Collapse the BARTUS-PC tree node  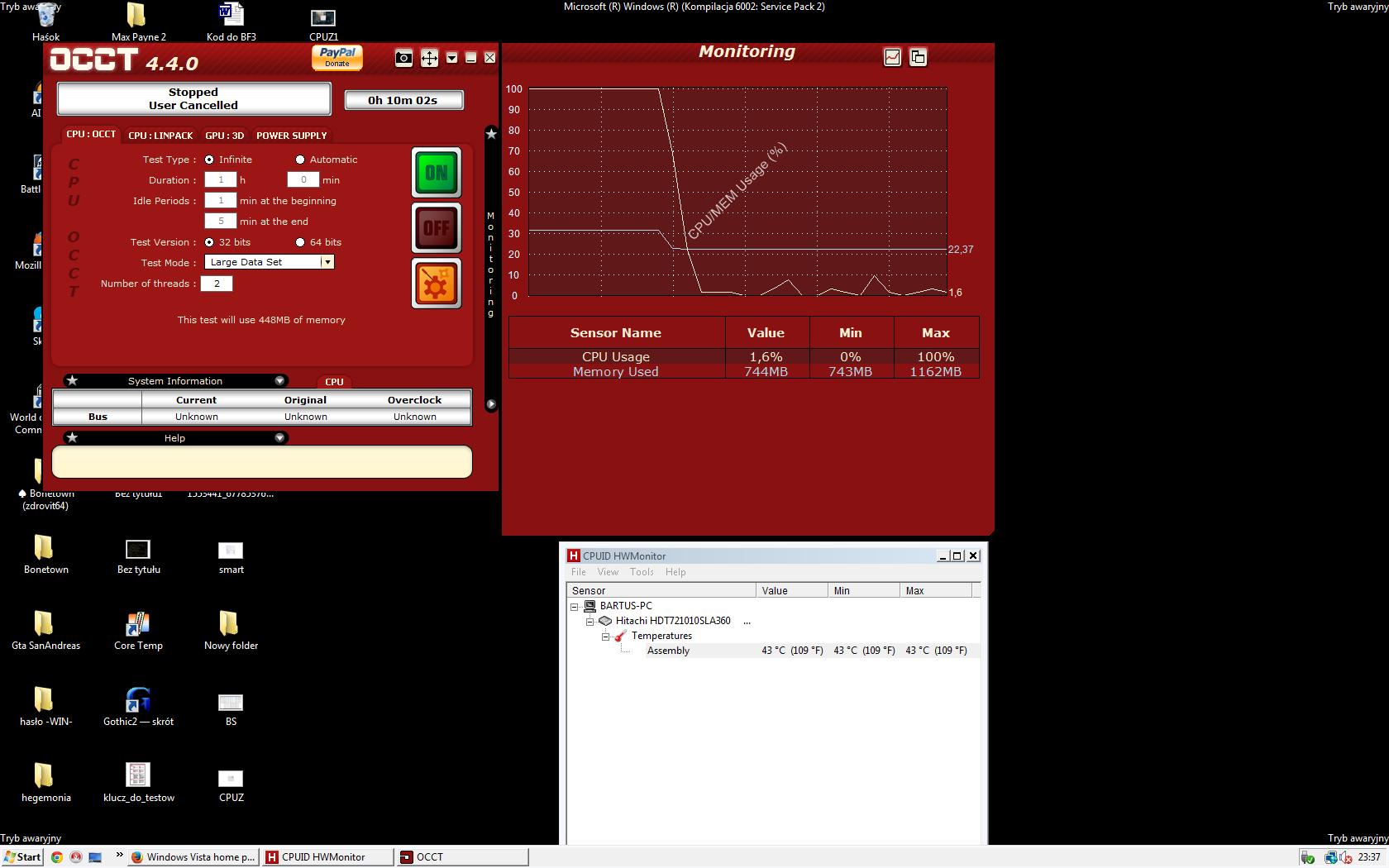(575, 606)
